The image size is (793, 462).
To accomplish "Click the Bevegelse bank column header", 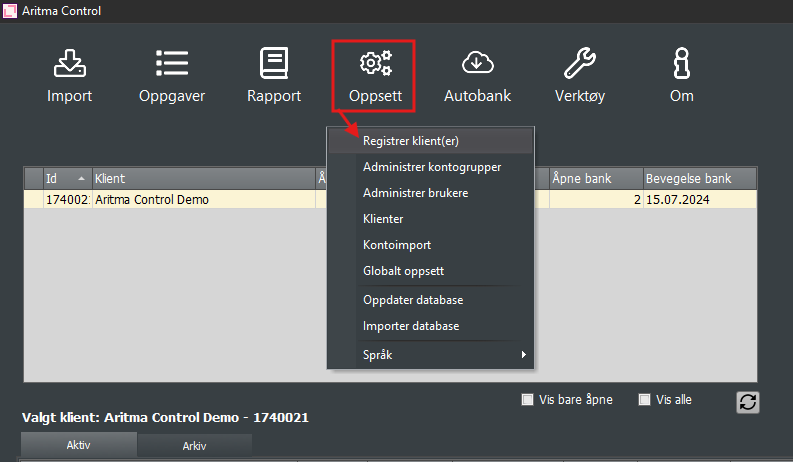I will [x=698, y=178].
